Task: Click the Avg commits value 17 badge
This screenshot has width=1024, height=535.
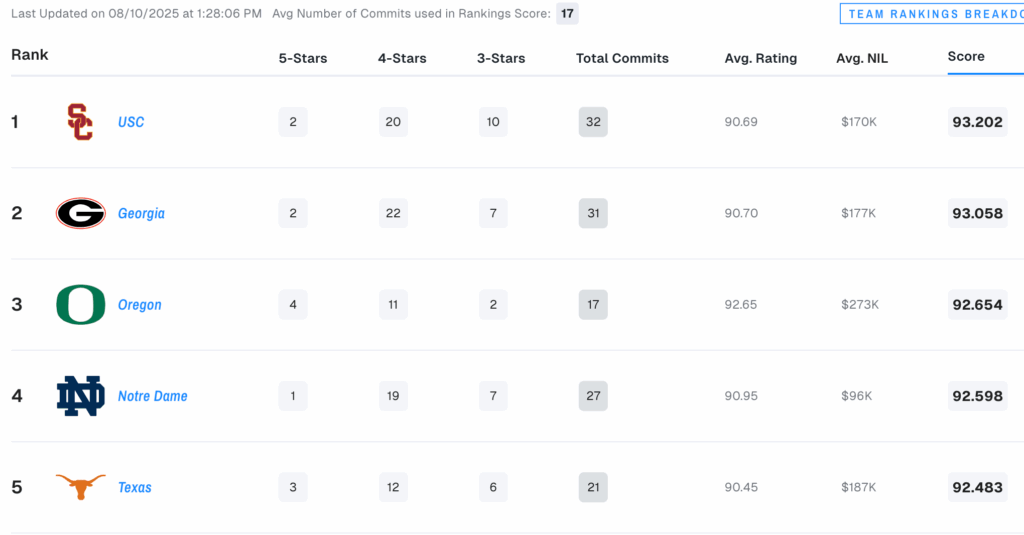Action: (x=567, y=14)
